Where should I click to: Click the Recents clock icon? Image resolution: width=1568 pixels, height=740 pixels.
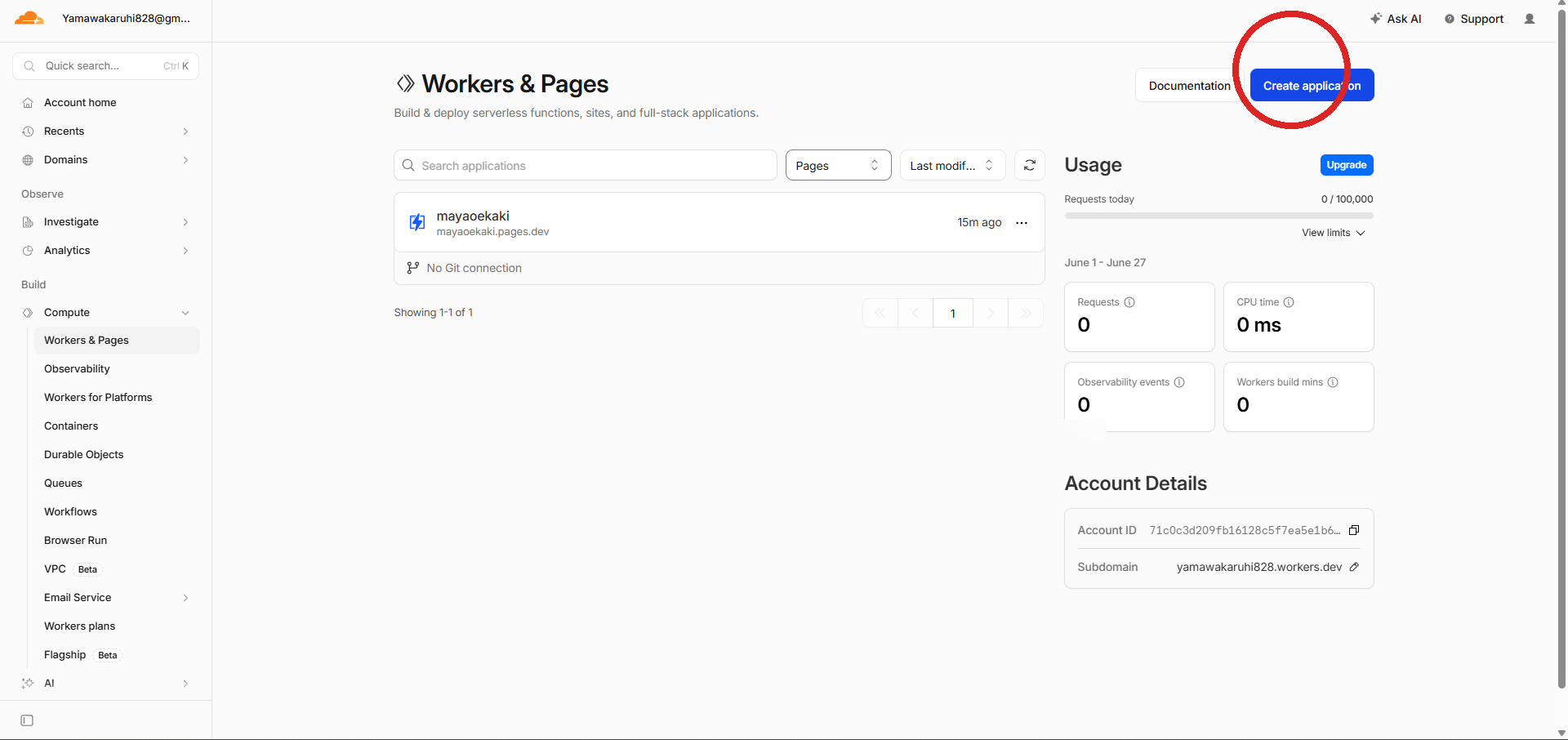[x=28, y=132]
